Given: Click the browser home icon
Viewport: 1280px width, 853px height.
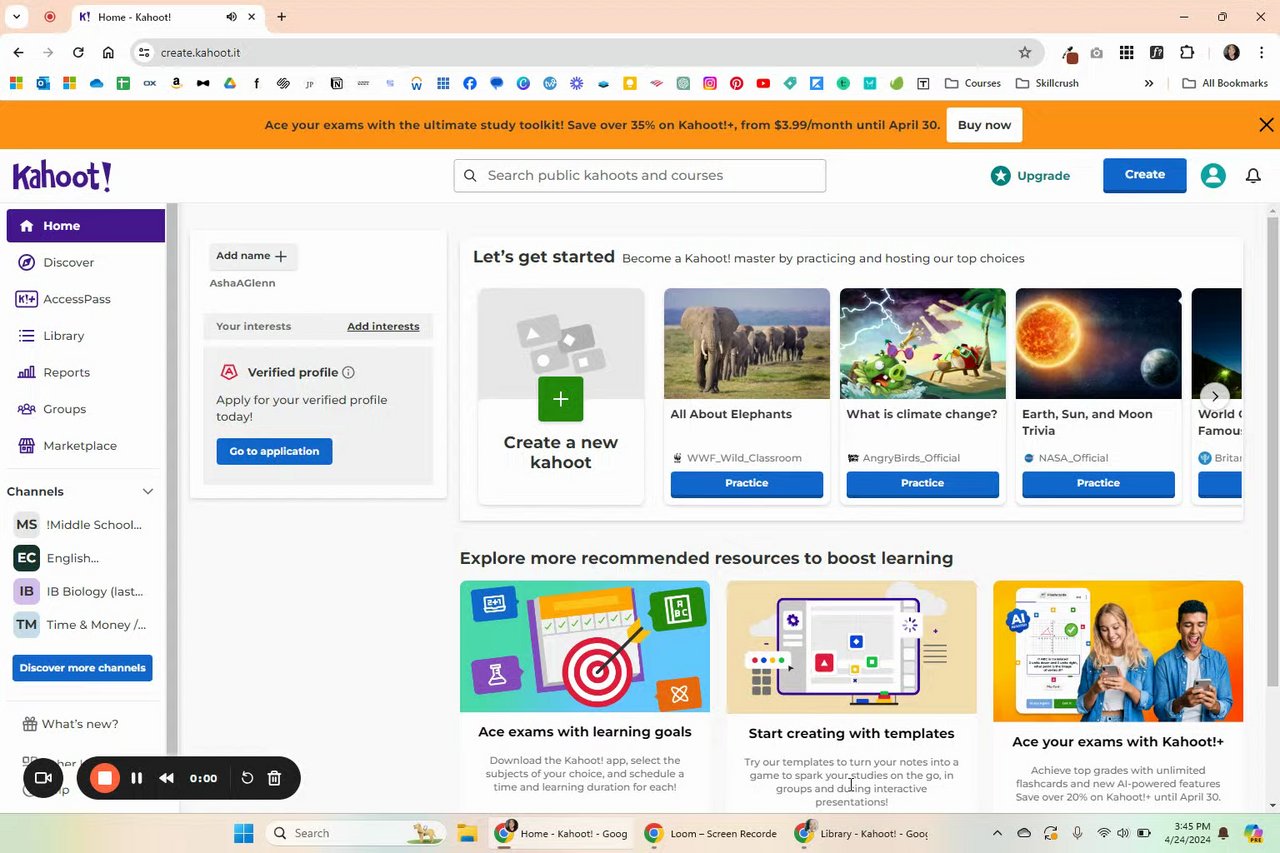Looking at the screenshot, I should 108,52.
